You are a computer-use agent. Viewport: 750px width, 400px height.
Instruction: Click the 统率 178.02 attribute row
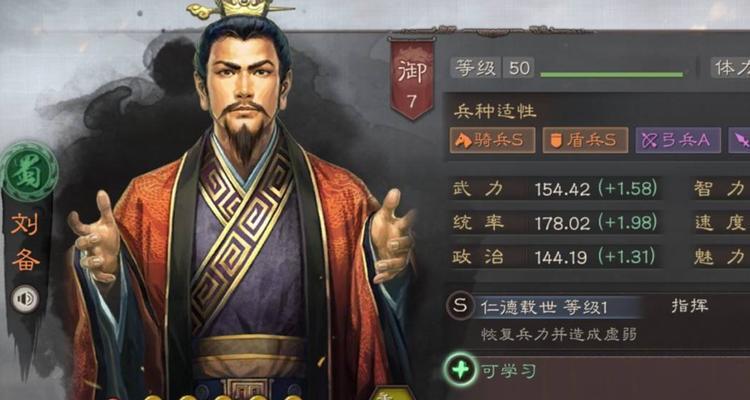(555, 222)
